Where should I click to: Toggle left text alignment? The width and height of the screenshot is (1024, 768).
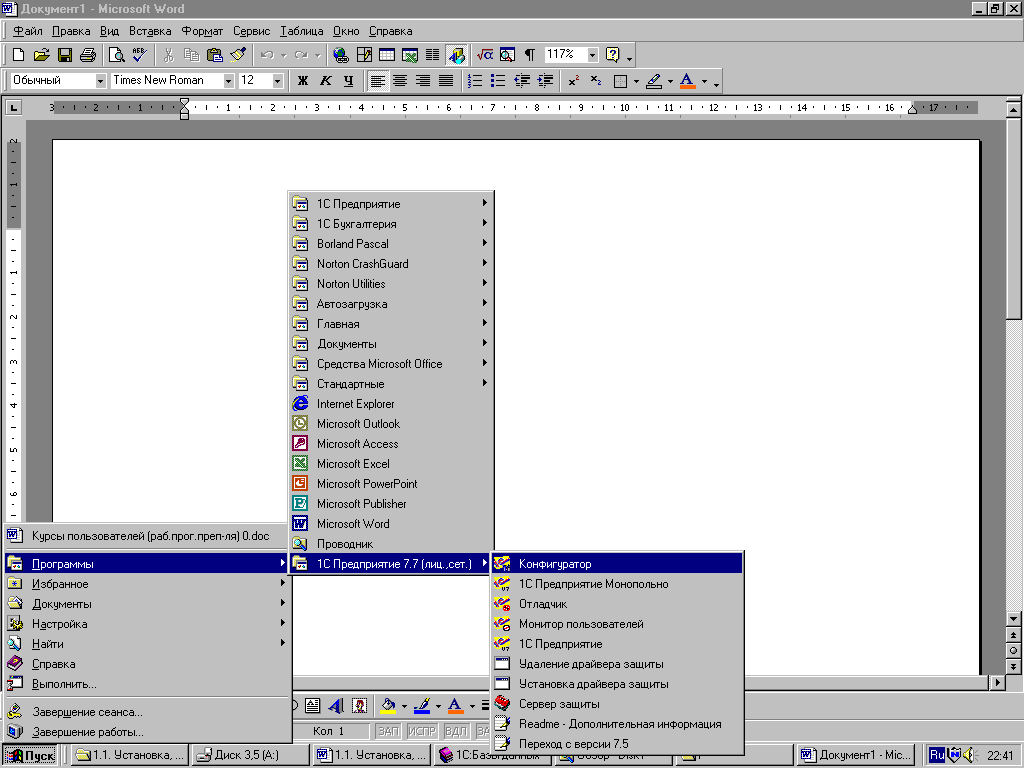click(377, 81)
